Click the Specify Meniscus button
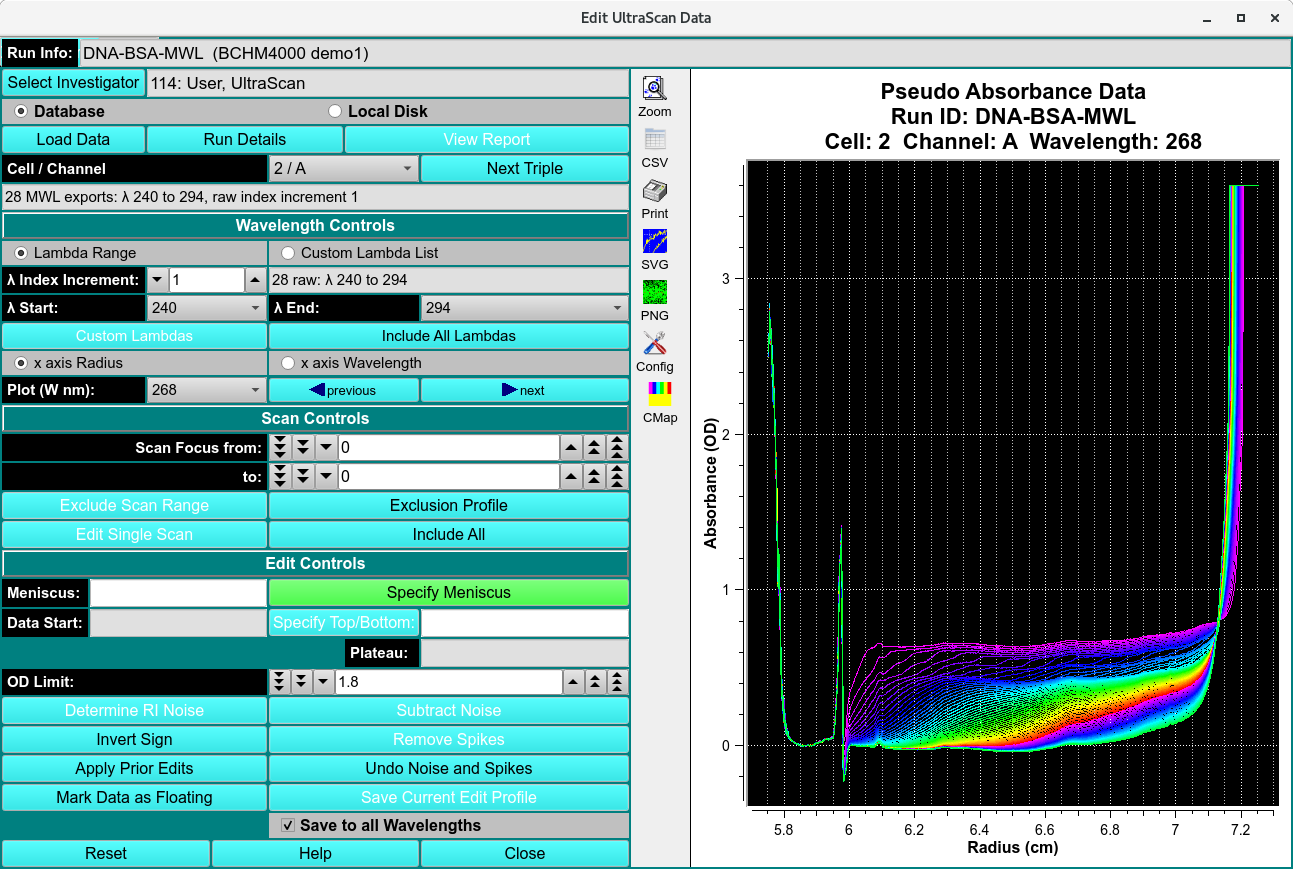 click(x=448, y=593)
